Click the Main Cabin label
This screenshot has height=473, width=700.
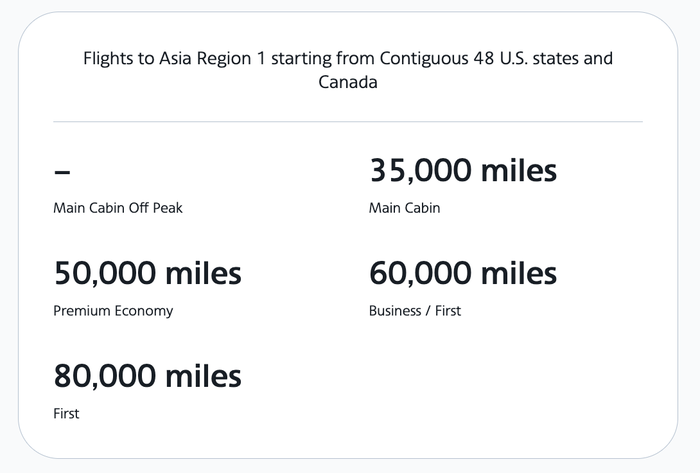(404, 208)
